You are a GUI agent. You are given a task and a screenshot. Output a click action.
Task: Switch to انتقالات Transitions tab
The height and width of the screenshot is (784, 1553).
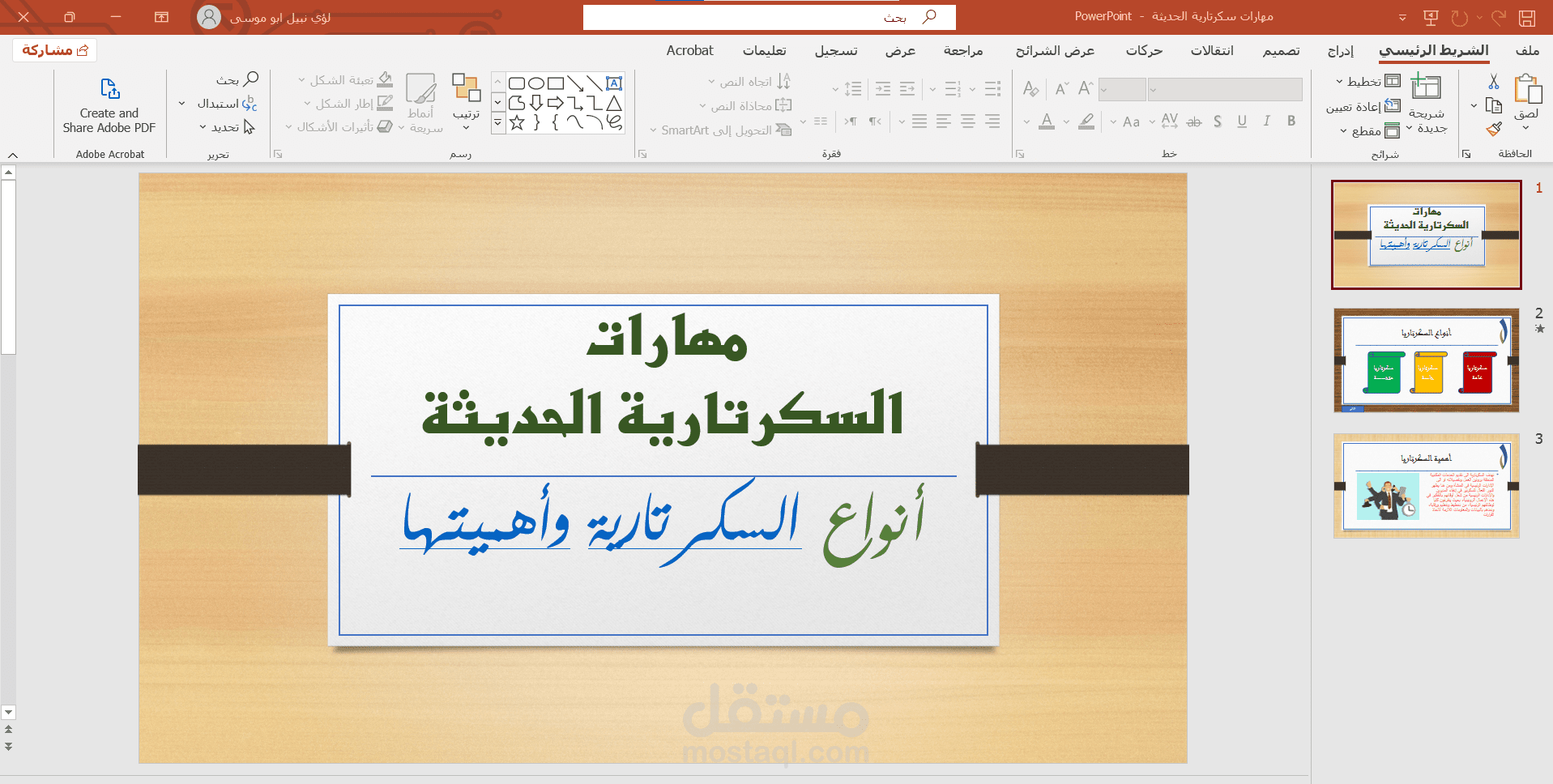pyautogui.click(x=1212, y=50)
